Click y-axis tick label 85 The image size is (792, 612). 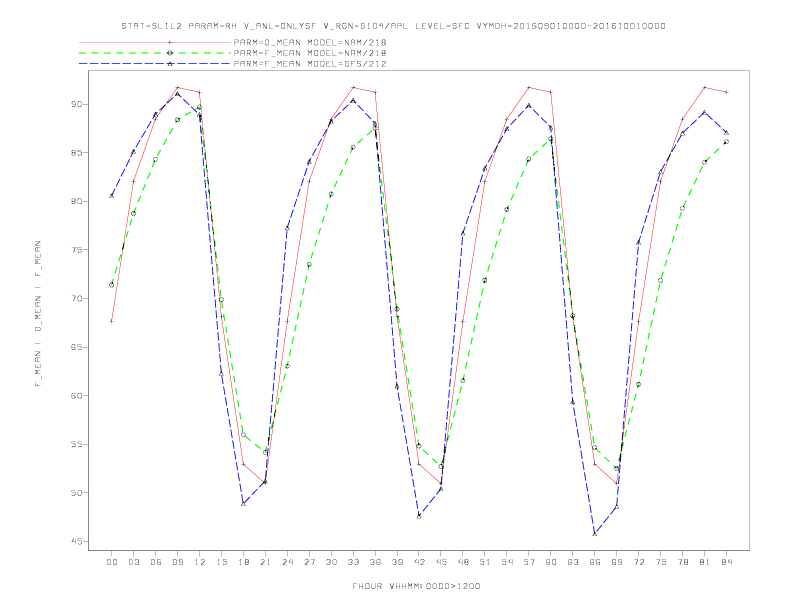point(77,152)
